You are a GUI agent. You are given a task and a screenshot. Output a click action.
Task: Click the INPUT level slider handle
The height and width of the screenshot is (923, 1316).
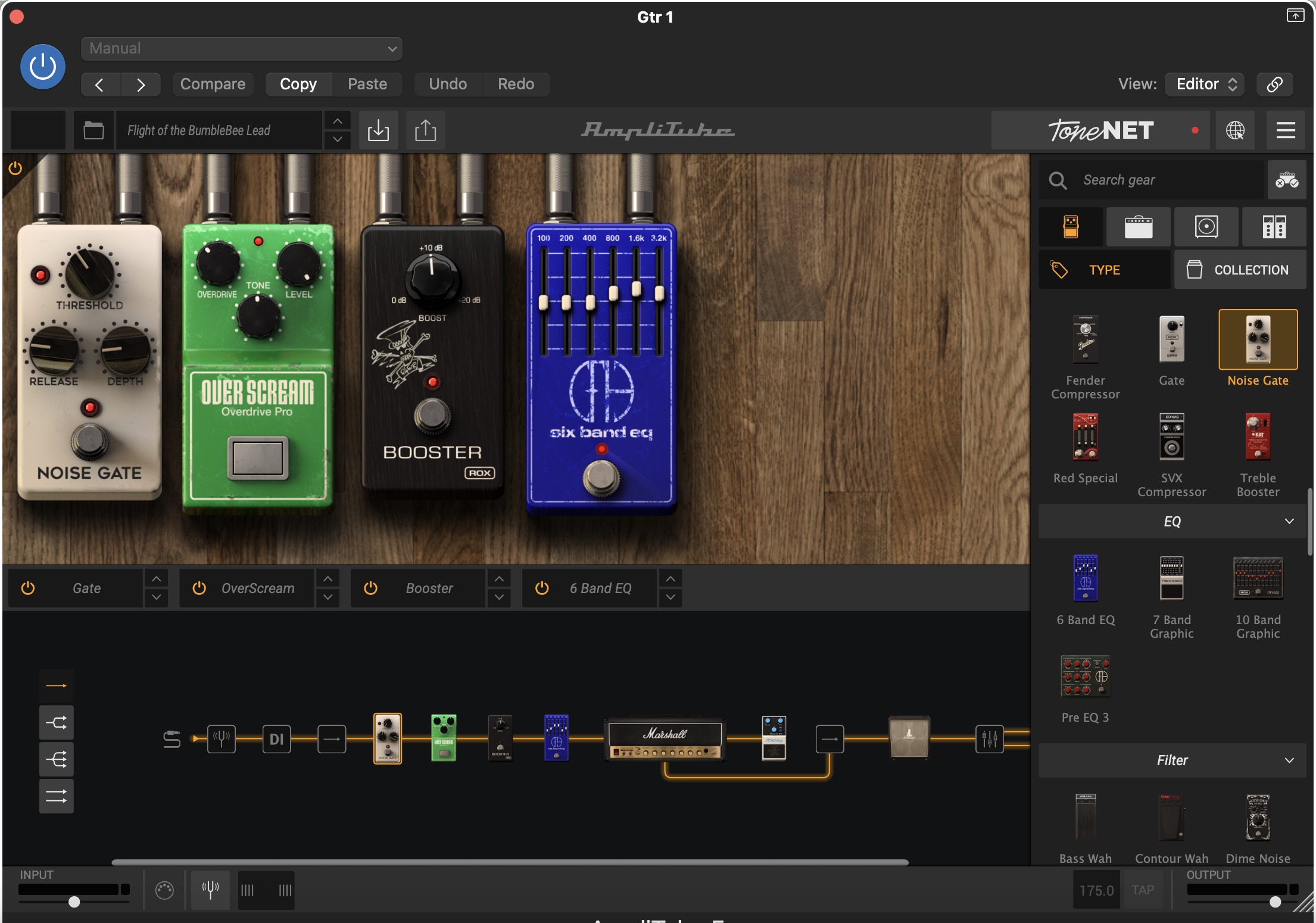(x=74, y=902)
